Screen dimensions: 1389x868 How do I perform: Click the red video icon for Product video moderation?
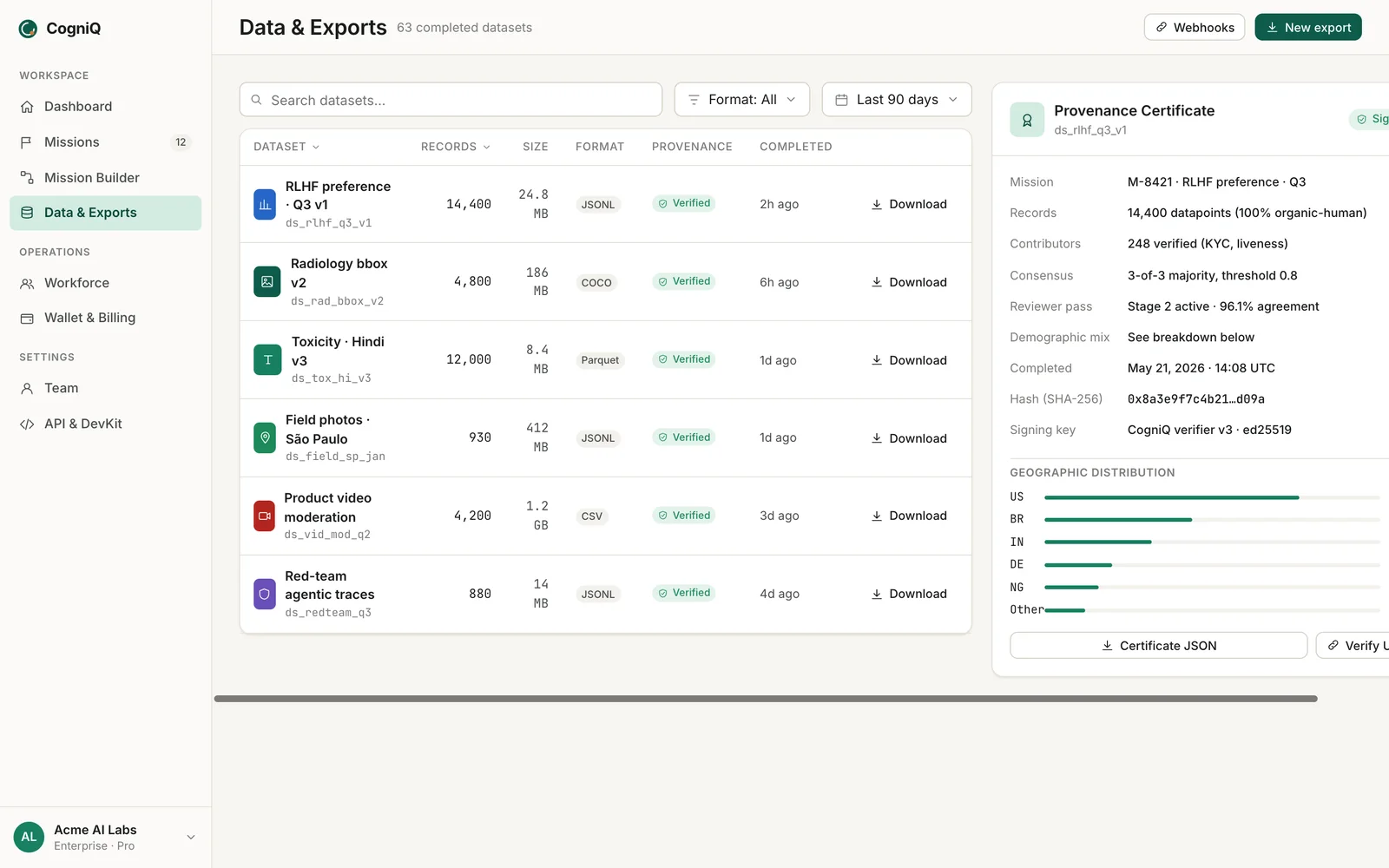point(264,516)
